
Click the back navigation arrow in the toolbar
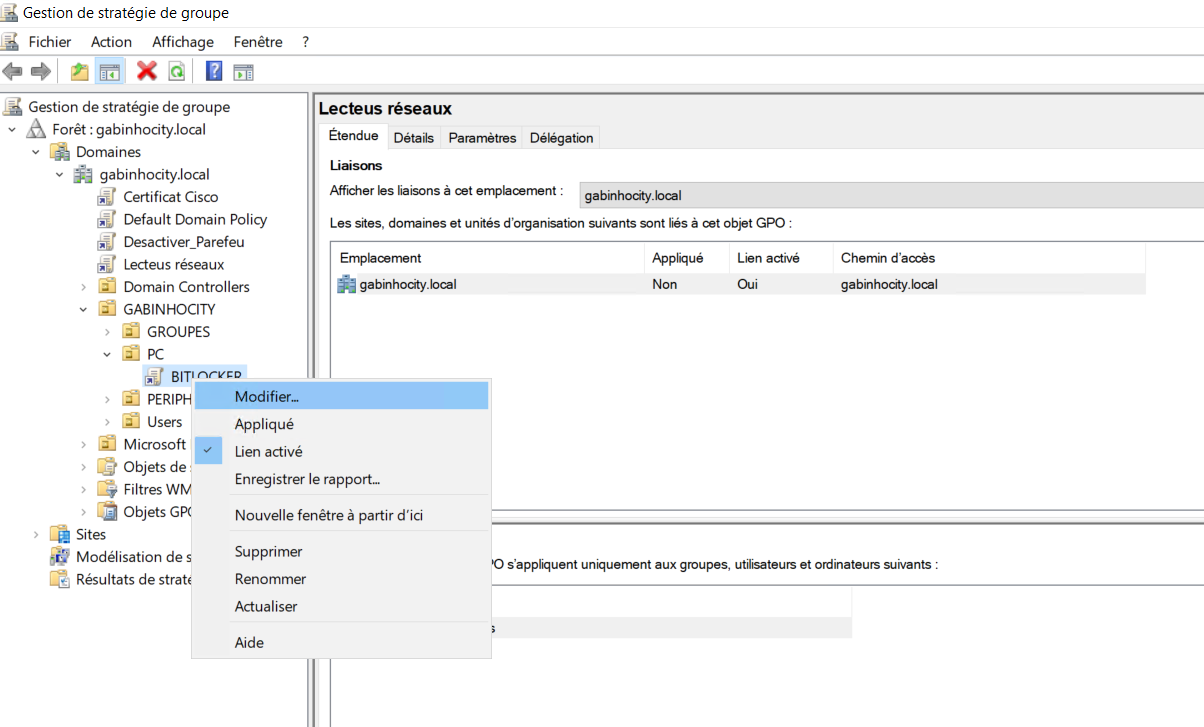tap(13, 71)
